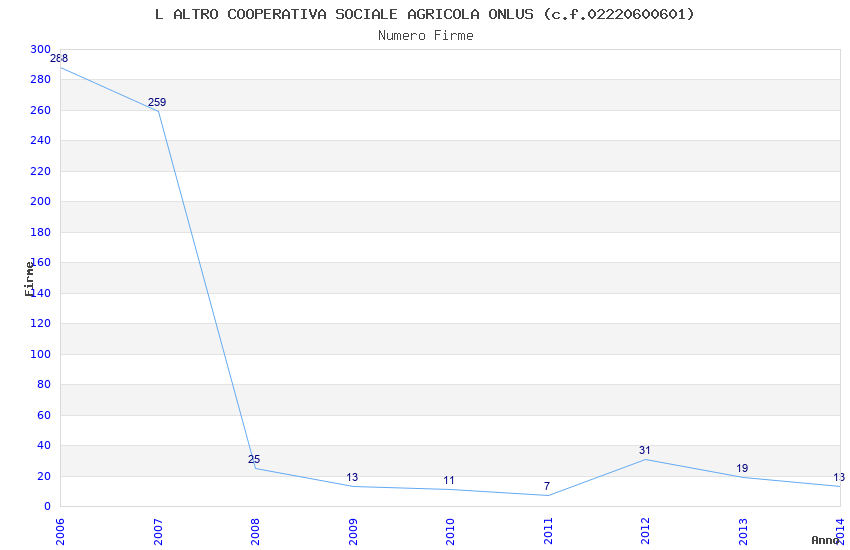Click the x-axis year label 2011
The image size is (850, 550).
(x=548, y=532)
